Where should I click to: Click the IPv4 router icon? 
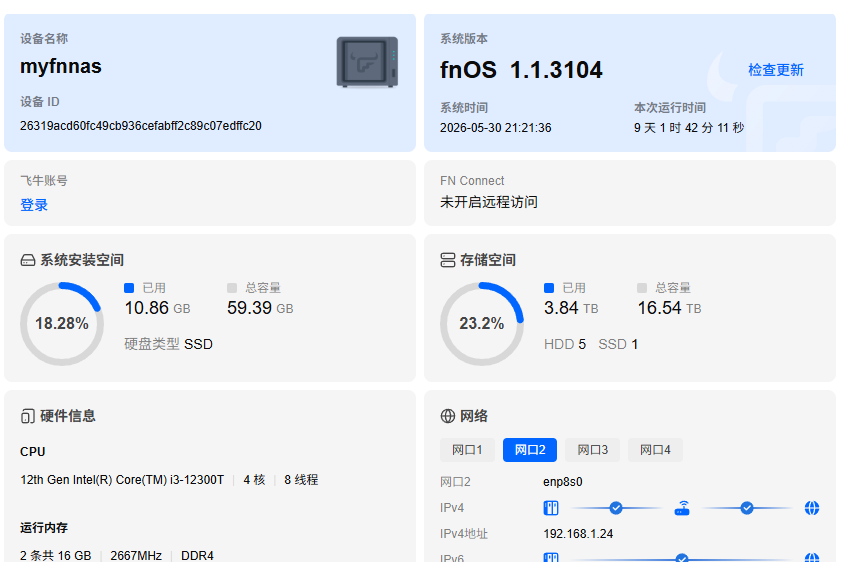pos(682,508)
